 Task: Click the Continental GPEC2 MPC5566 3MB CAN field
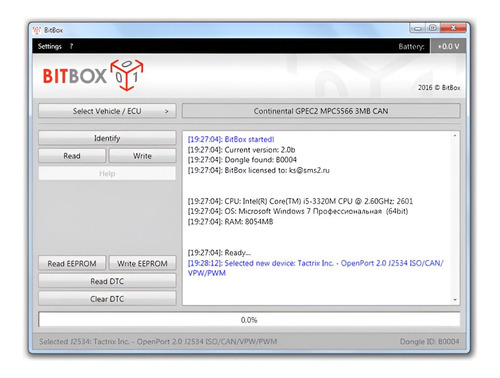321,111
